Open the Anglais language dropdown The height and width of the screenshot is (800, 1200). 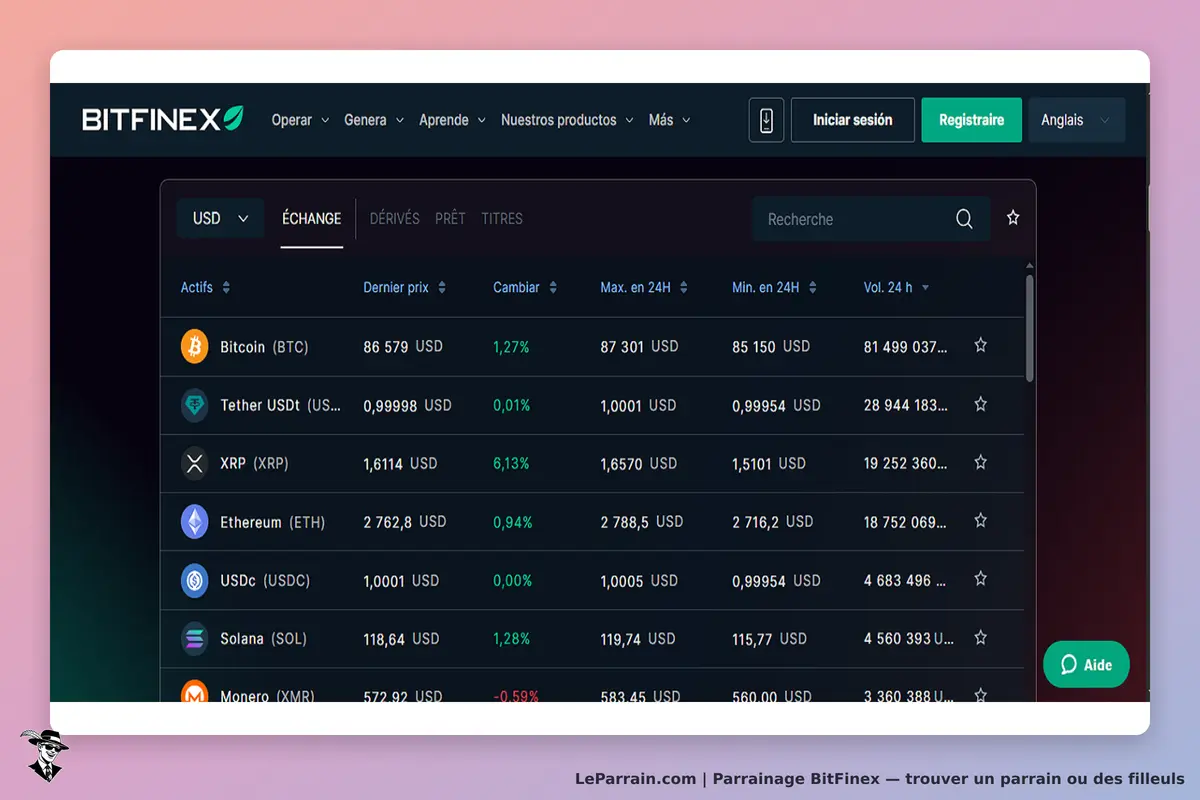click(x=1076, y=120)
